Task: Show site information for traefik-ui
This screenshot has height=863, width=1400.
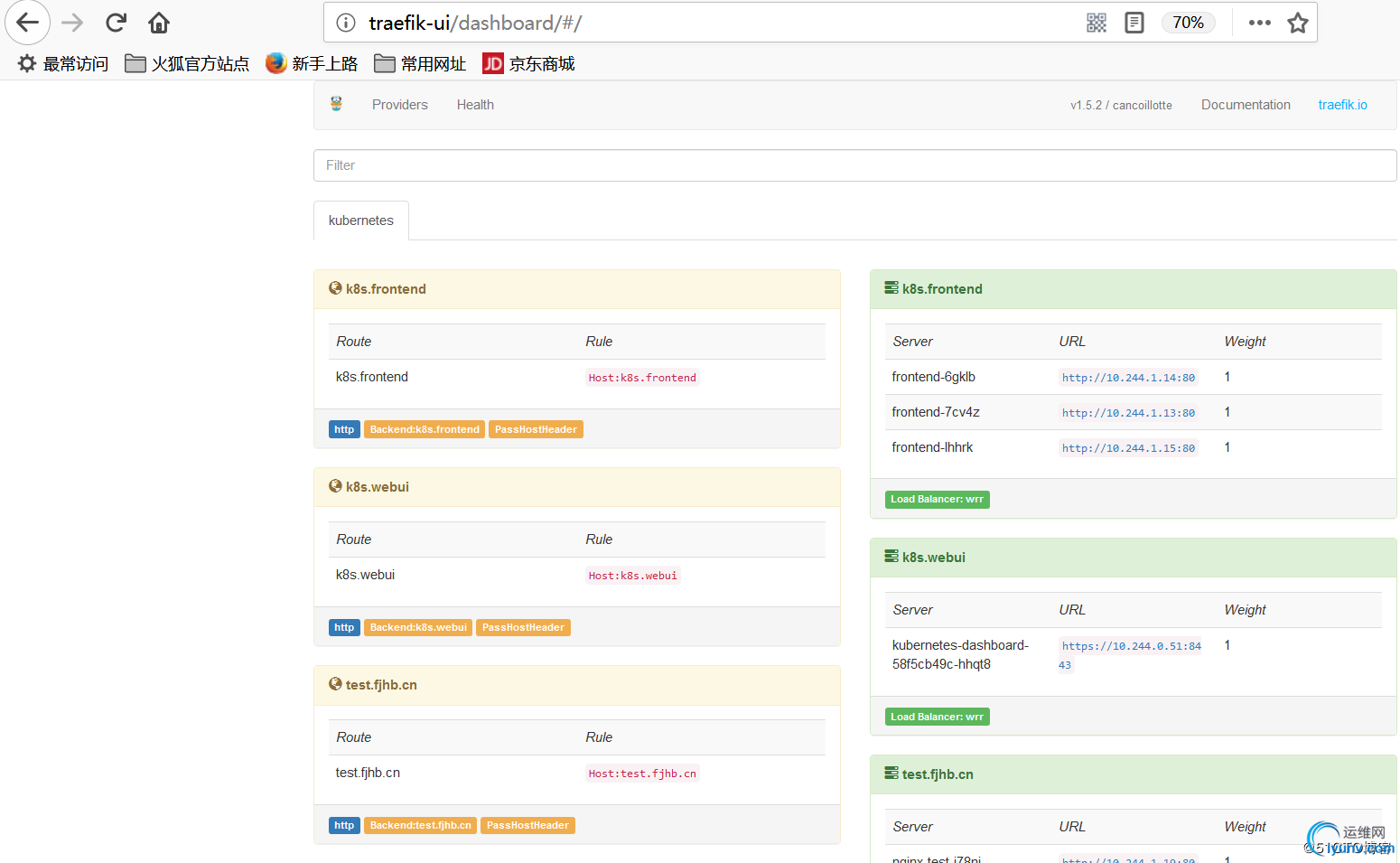Action: point(346,23)
